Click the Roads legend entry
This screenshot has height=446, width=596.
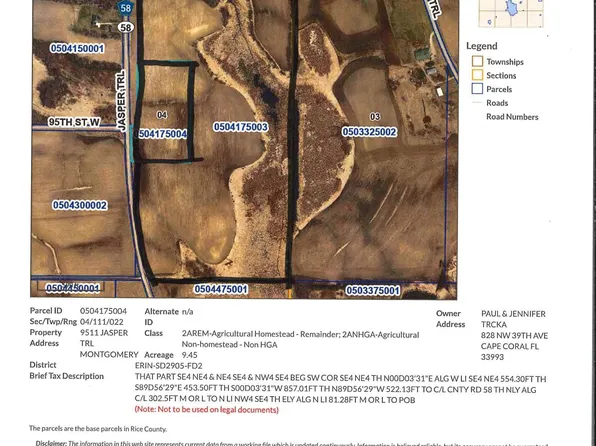point(497,103)
